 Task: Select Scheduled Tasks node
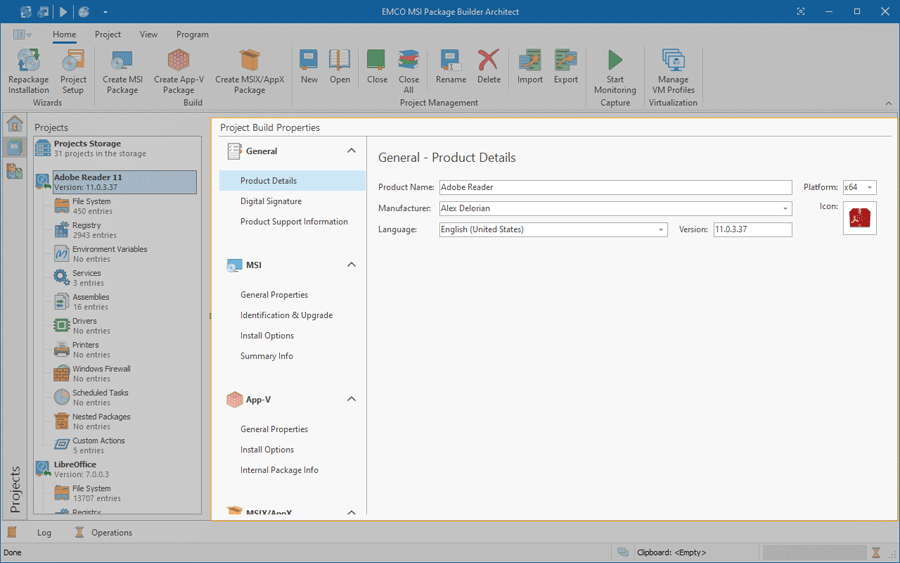[91, 398]
